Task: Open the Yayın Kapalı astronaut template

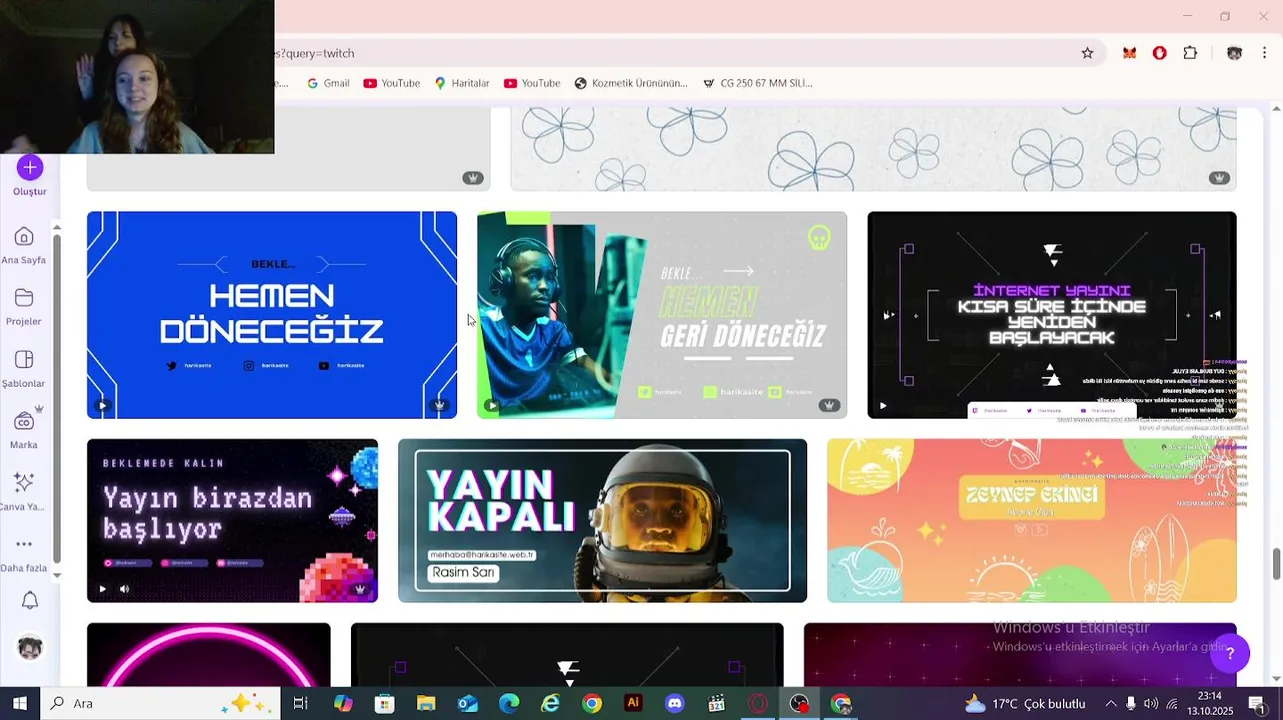Action: 602,520
